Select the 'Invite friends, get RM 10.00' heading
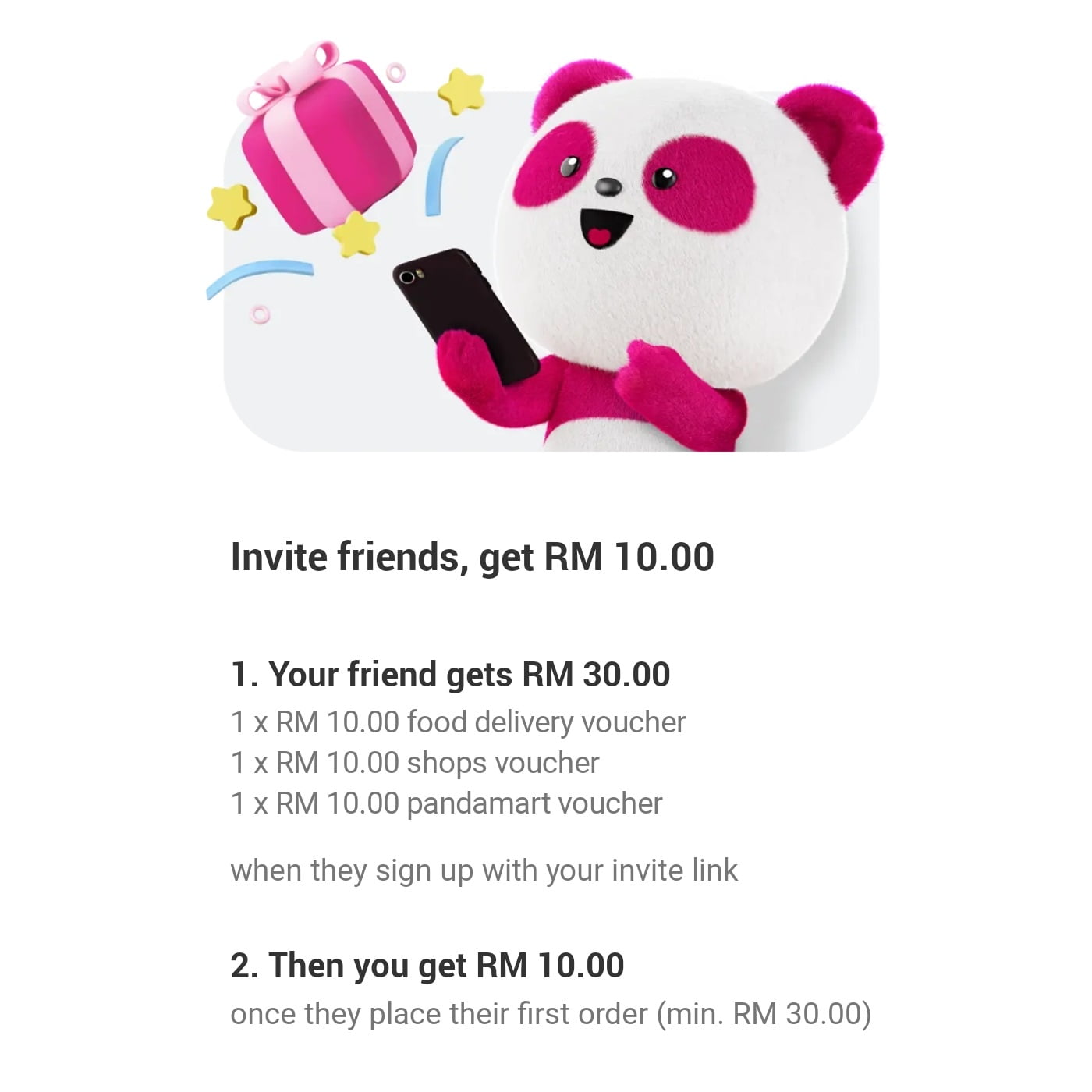The image size is (1092, 1092). pos(473,558)
